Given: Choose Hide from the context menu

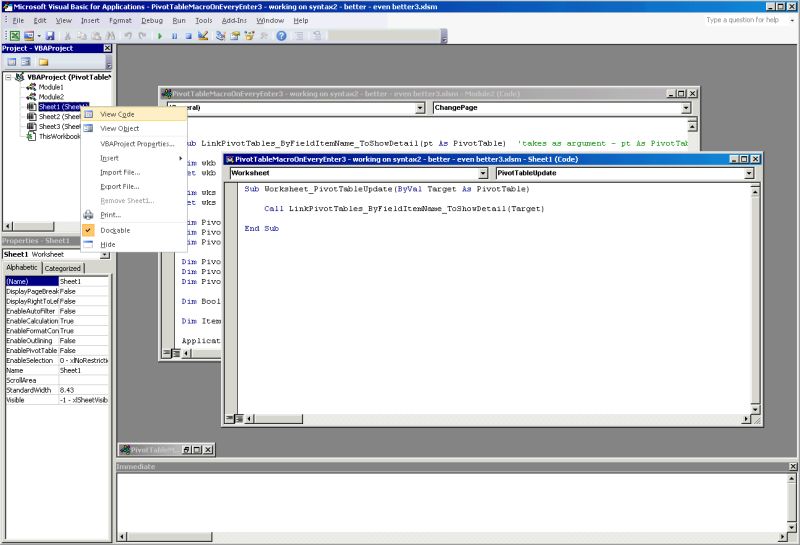Looking at the screenshot, I should pyautogui.click(x=134, y=244).
